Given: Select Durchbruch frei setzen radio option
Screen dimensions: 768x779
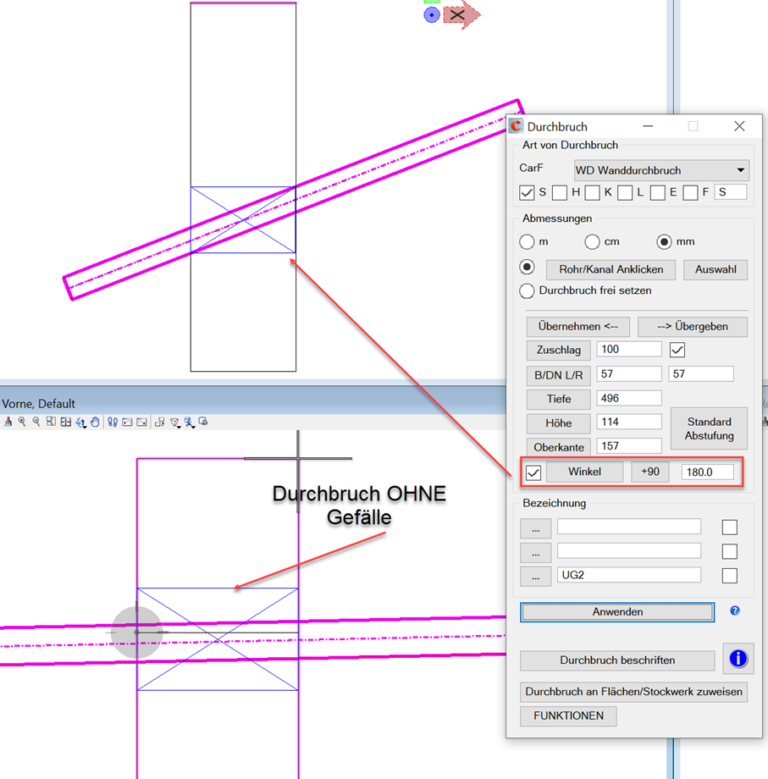Looking at the screenshot, I should [527, 291].
